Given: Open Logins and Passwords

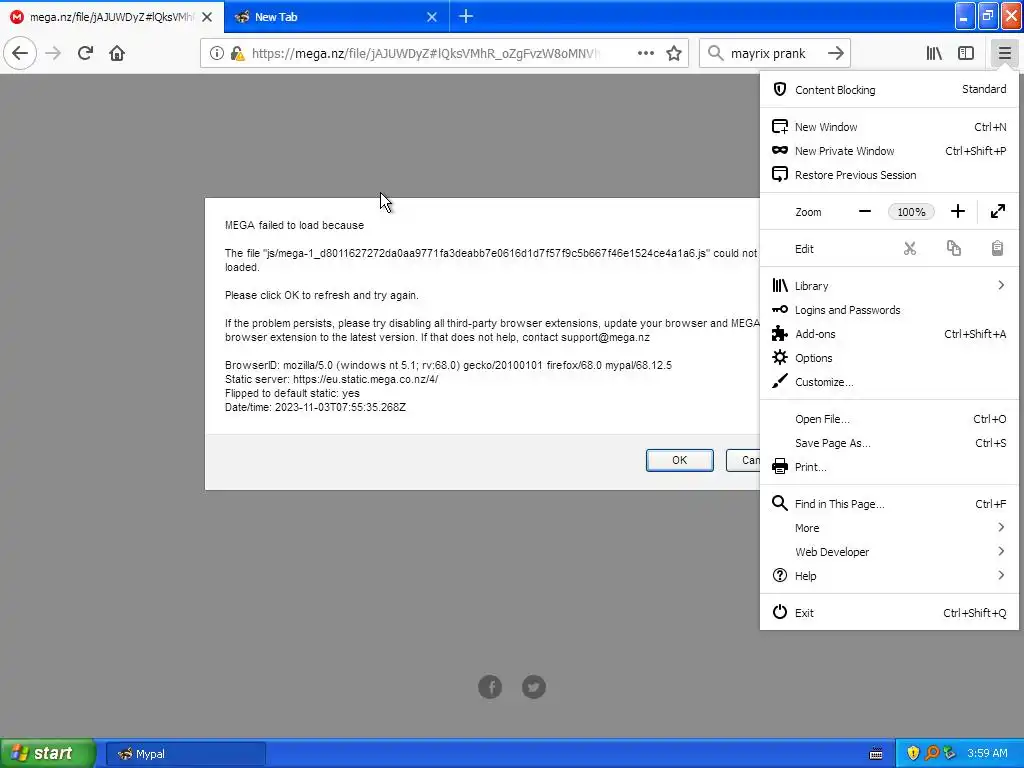Looking at the screenshot, I should (889, 310).
